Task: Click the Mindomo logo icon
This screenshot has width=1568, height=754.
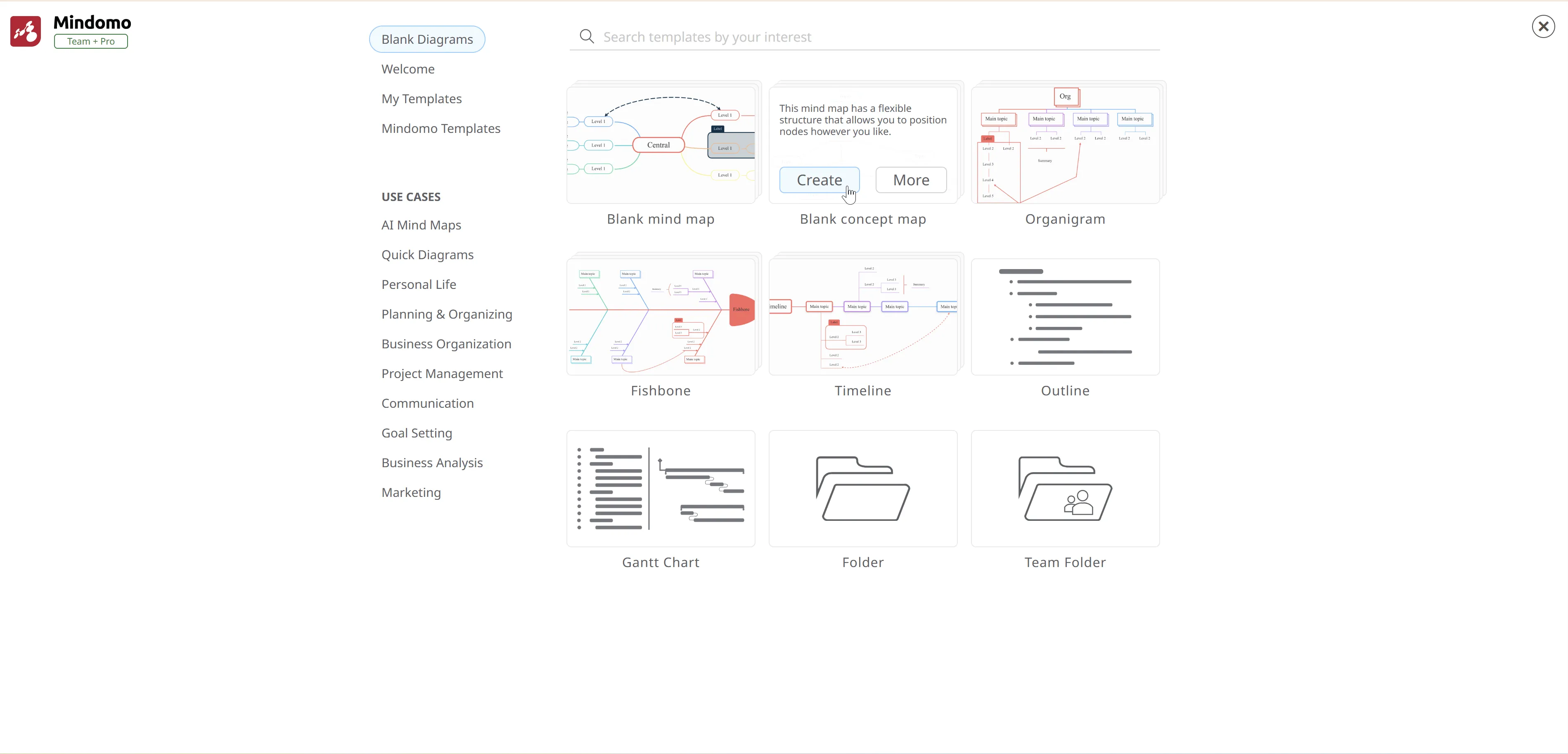Action: click(x=26, y=32)
